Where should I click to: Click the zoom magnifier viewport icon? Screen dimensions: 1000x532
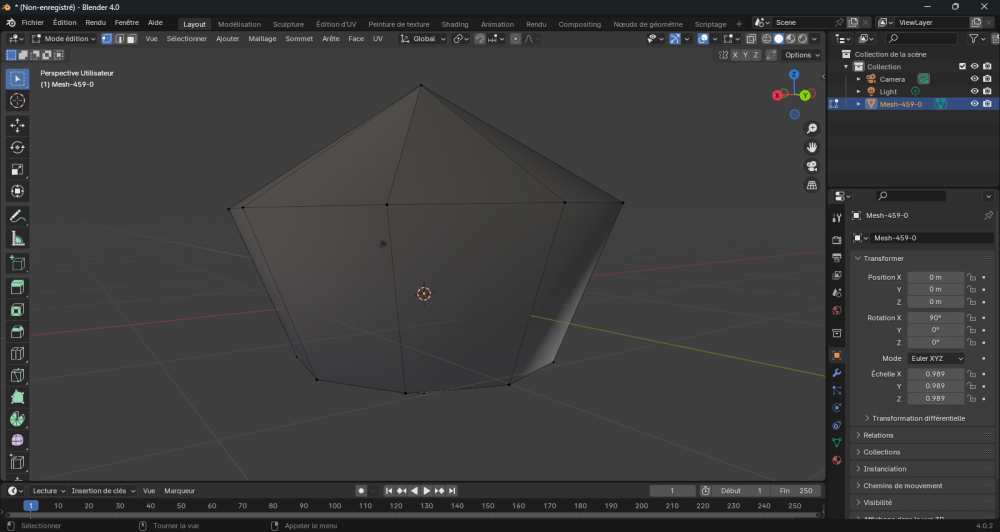pyautogui.click(x=812, y=129)
